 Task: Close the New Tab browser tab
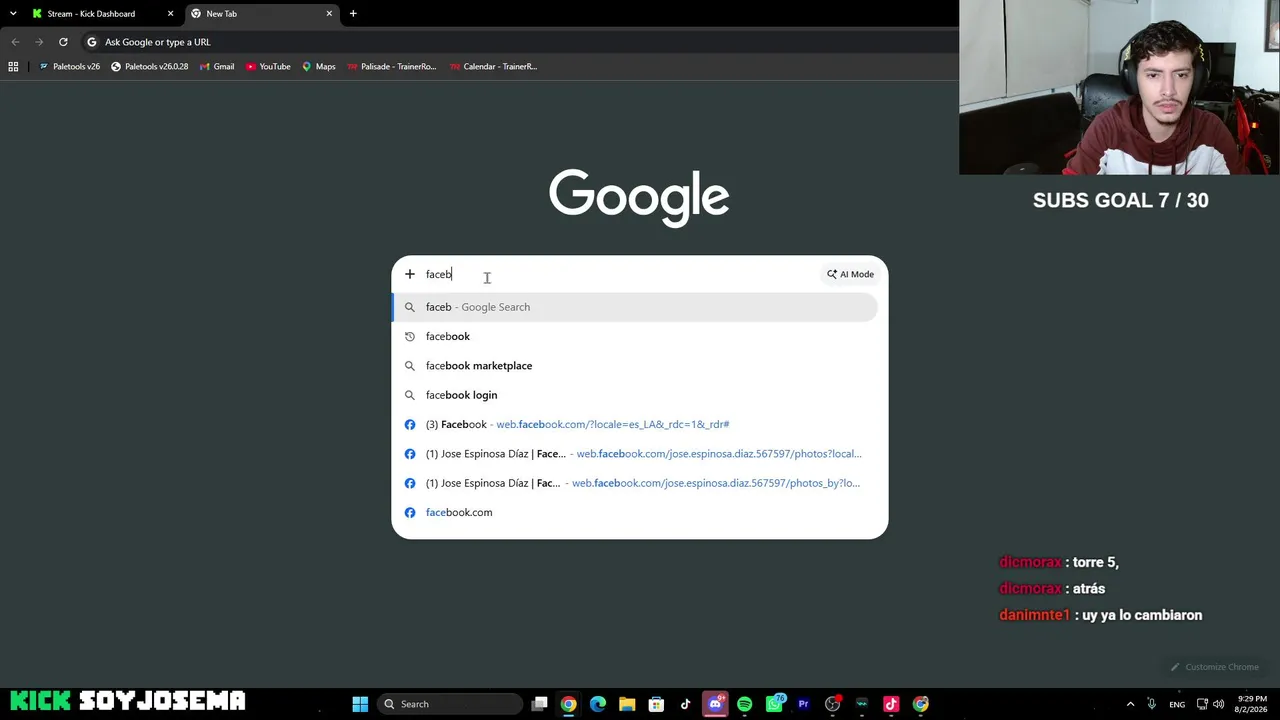click(329, 14)
